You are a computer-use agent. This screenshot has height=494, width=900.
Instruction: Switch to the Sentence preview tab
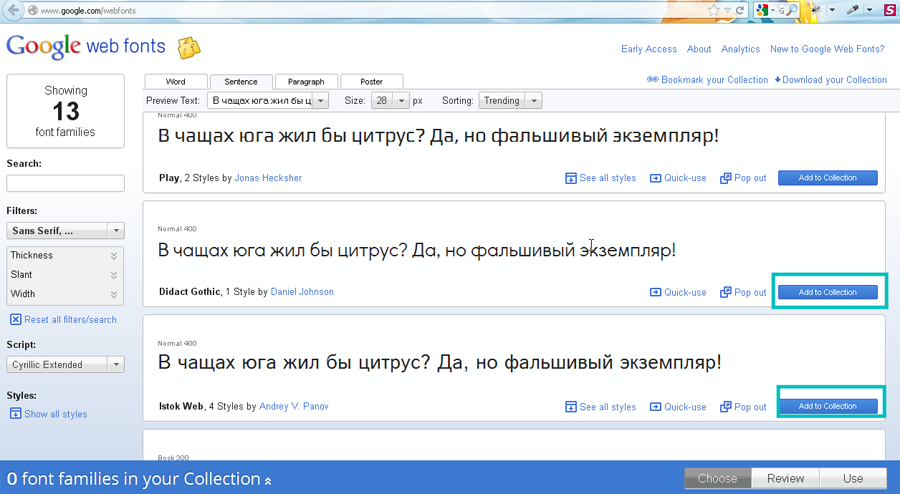(x=240, y=81)
